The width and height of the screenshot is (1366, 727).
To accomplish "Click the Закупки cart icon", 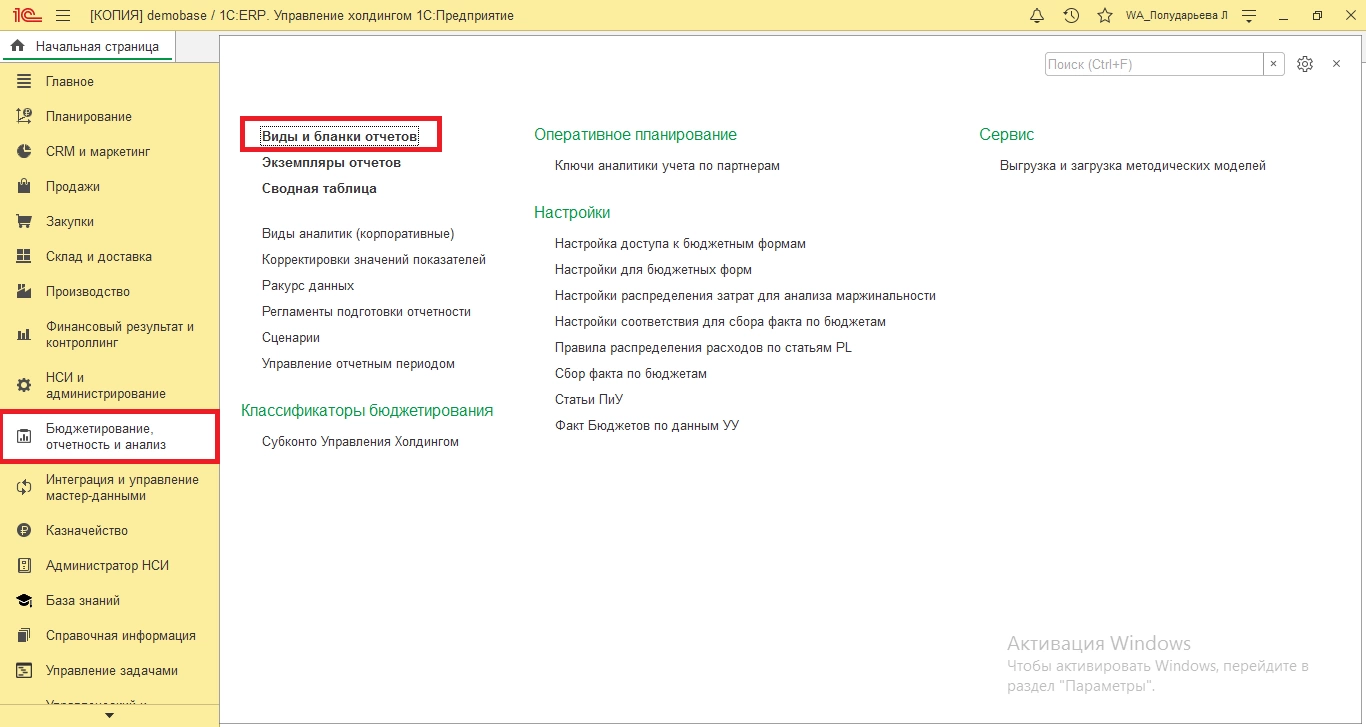I will pyautogui.click(x=24, y=221).
